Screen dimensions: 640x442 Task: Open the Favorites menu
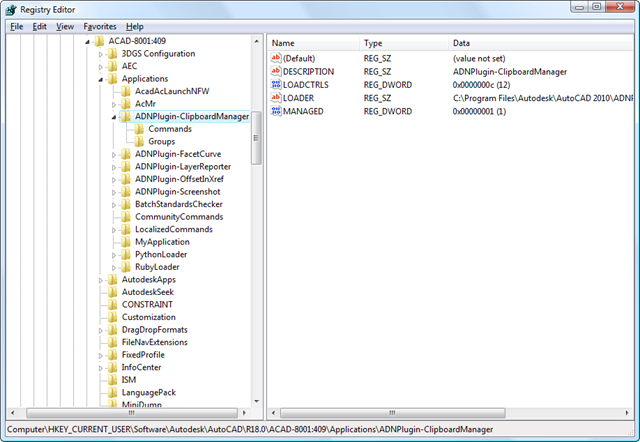(99, 26)
